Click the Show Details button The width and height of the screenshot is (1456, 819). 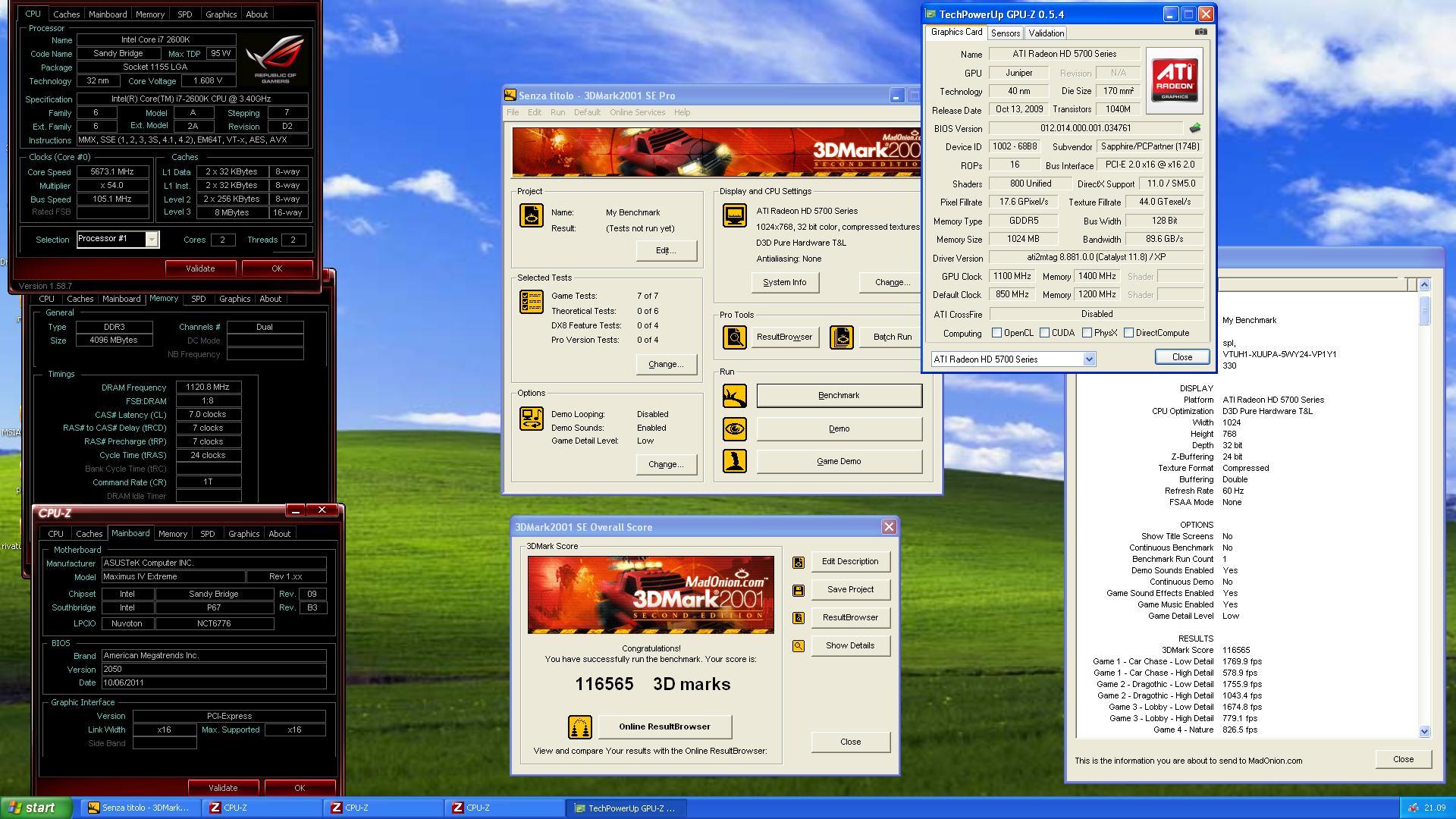click(850, 646)
